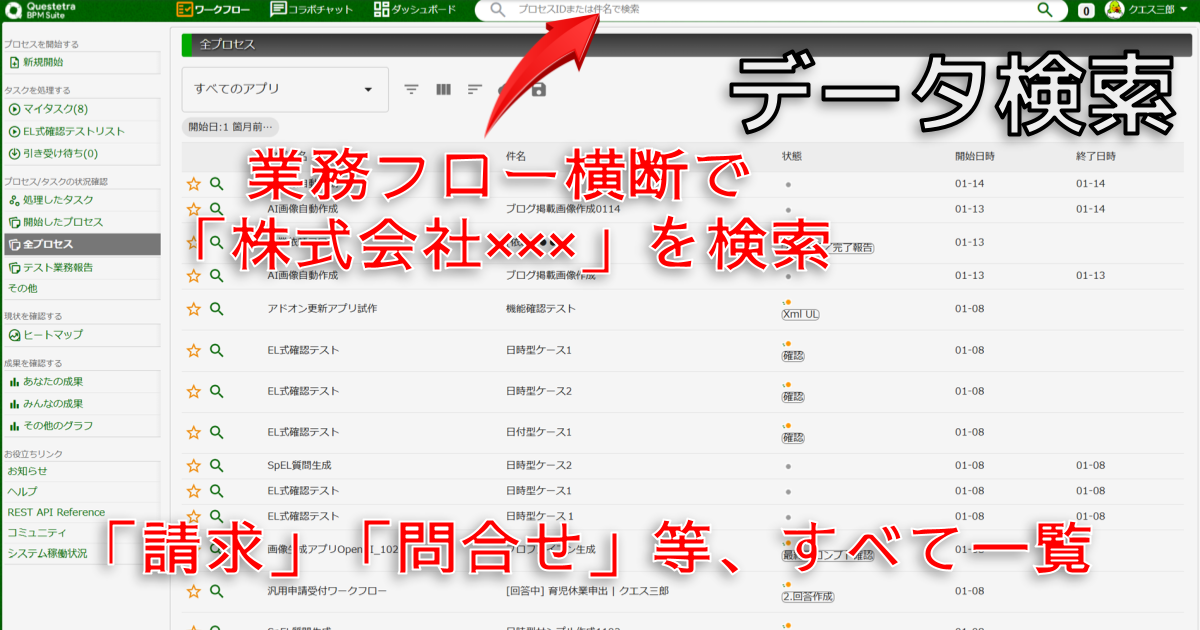Click the save filter floppy disk icon
This screenshot has width=1200, height=630.
point(539,89)
